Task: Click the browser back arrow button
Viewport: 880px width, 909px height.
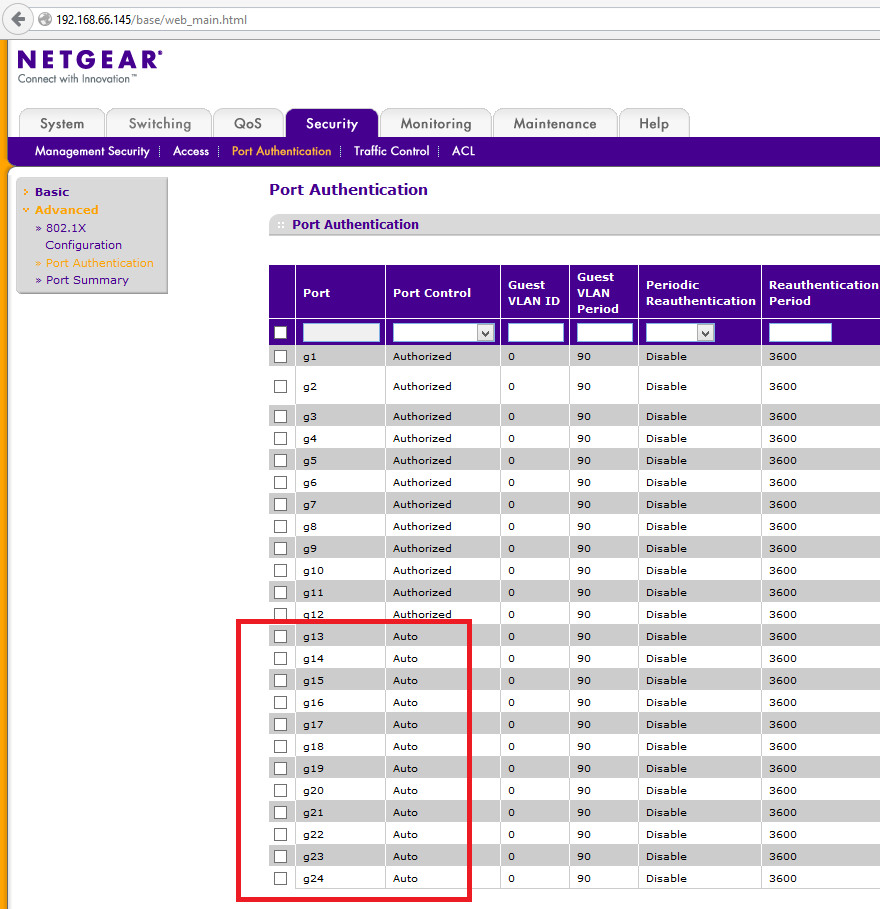Action: click(18, 19)
